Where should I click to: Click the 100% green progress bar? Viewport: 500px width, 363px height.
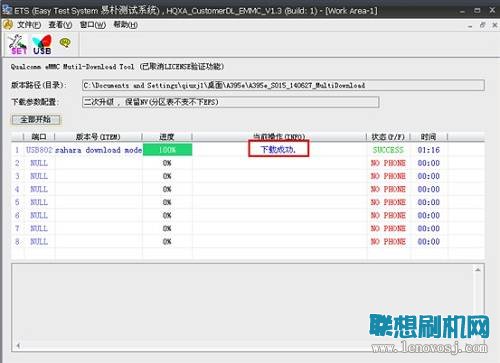pos(167,150)
